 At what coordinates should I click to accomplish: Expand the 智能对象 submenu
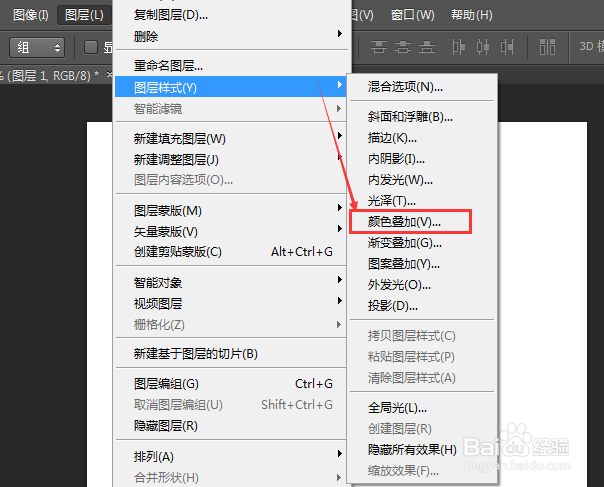coord(231,282)
